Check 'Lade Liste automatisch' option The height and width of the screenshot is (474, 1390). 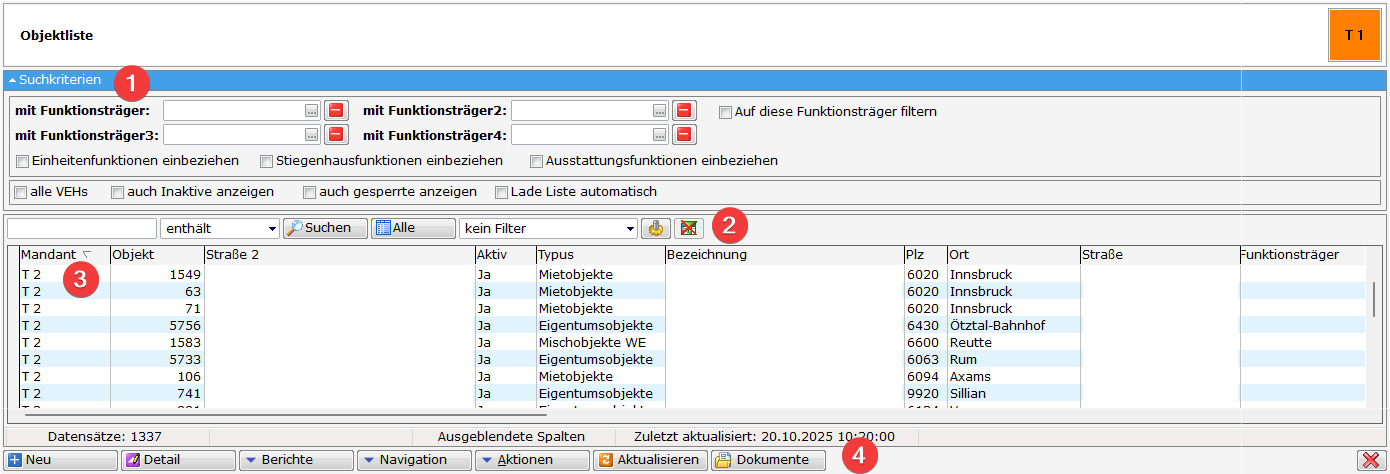pos(502,192)
